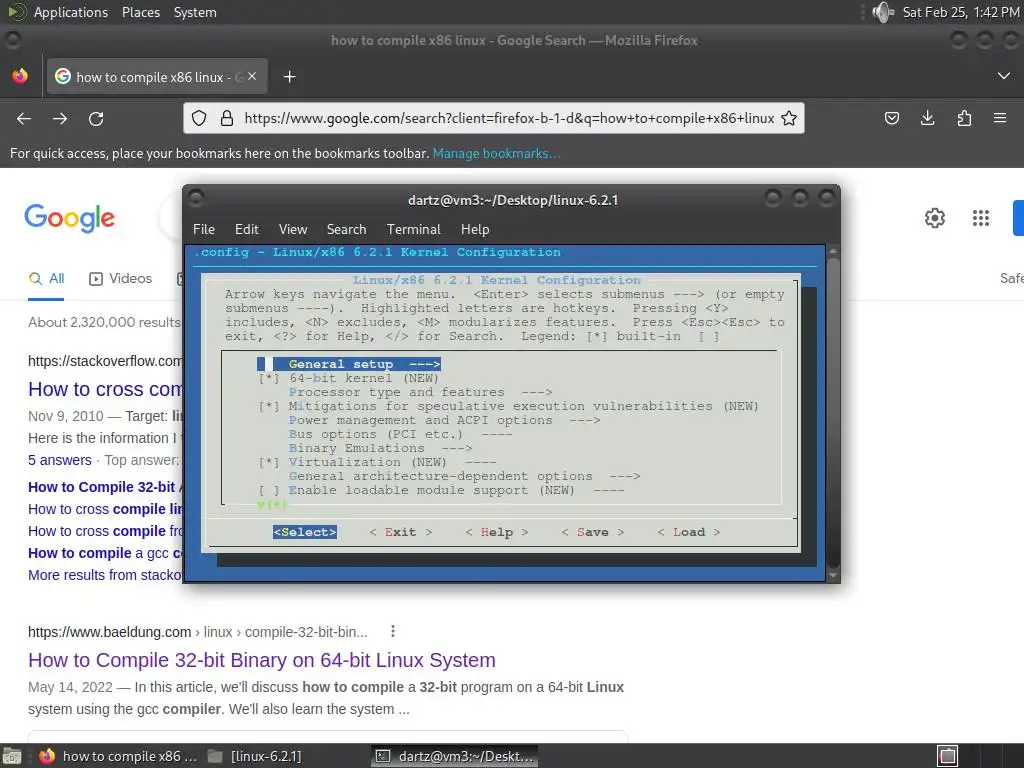The image size is (1024, 768).
Task: Open the '5 answers' link
Action: (59, 460)
